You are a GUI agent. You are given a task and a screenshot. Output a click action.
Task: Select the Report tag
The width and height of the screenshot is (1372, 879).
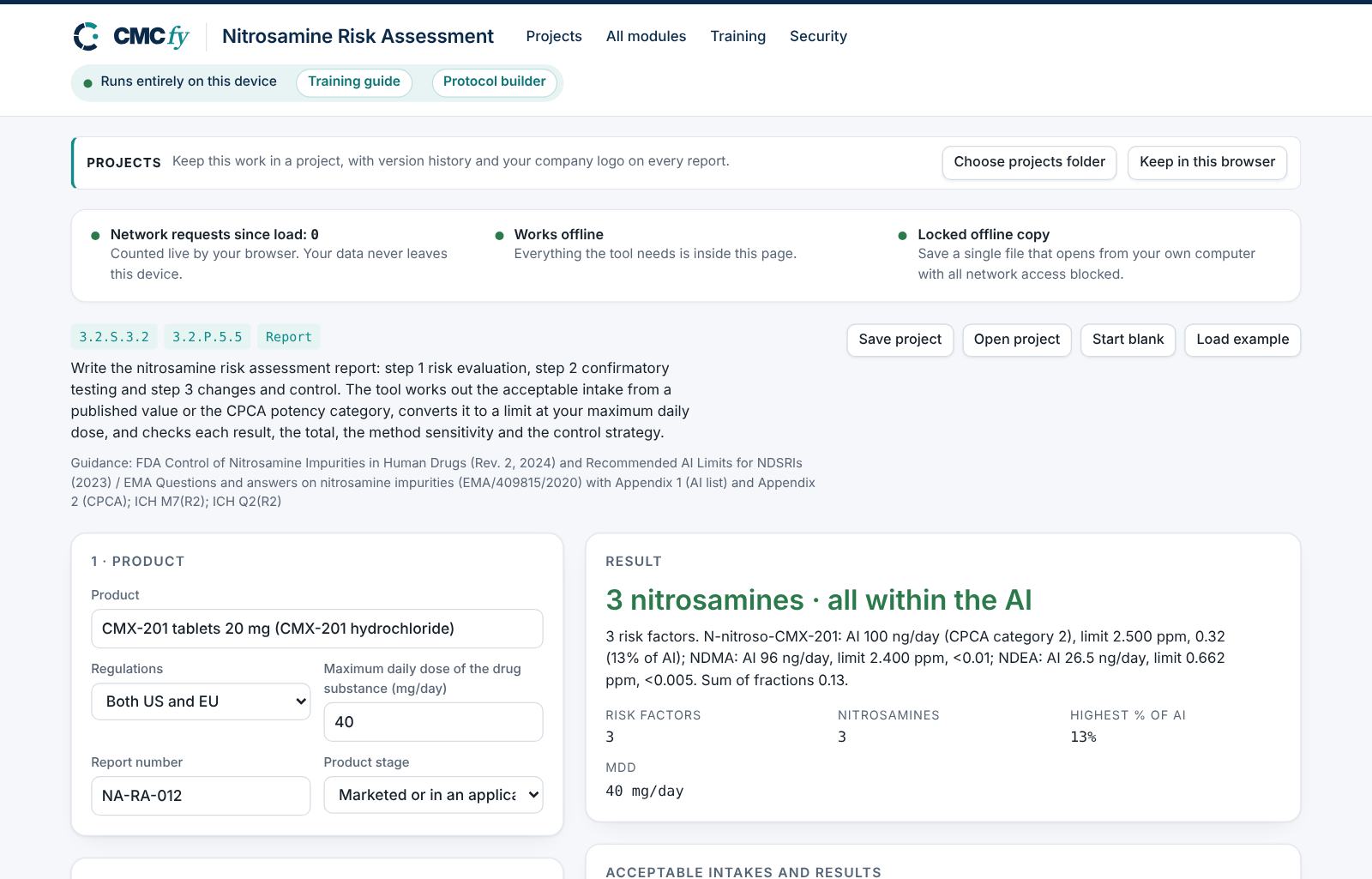click(289, 337)
